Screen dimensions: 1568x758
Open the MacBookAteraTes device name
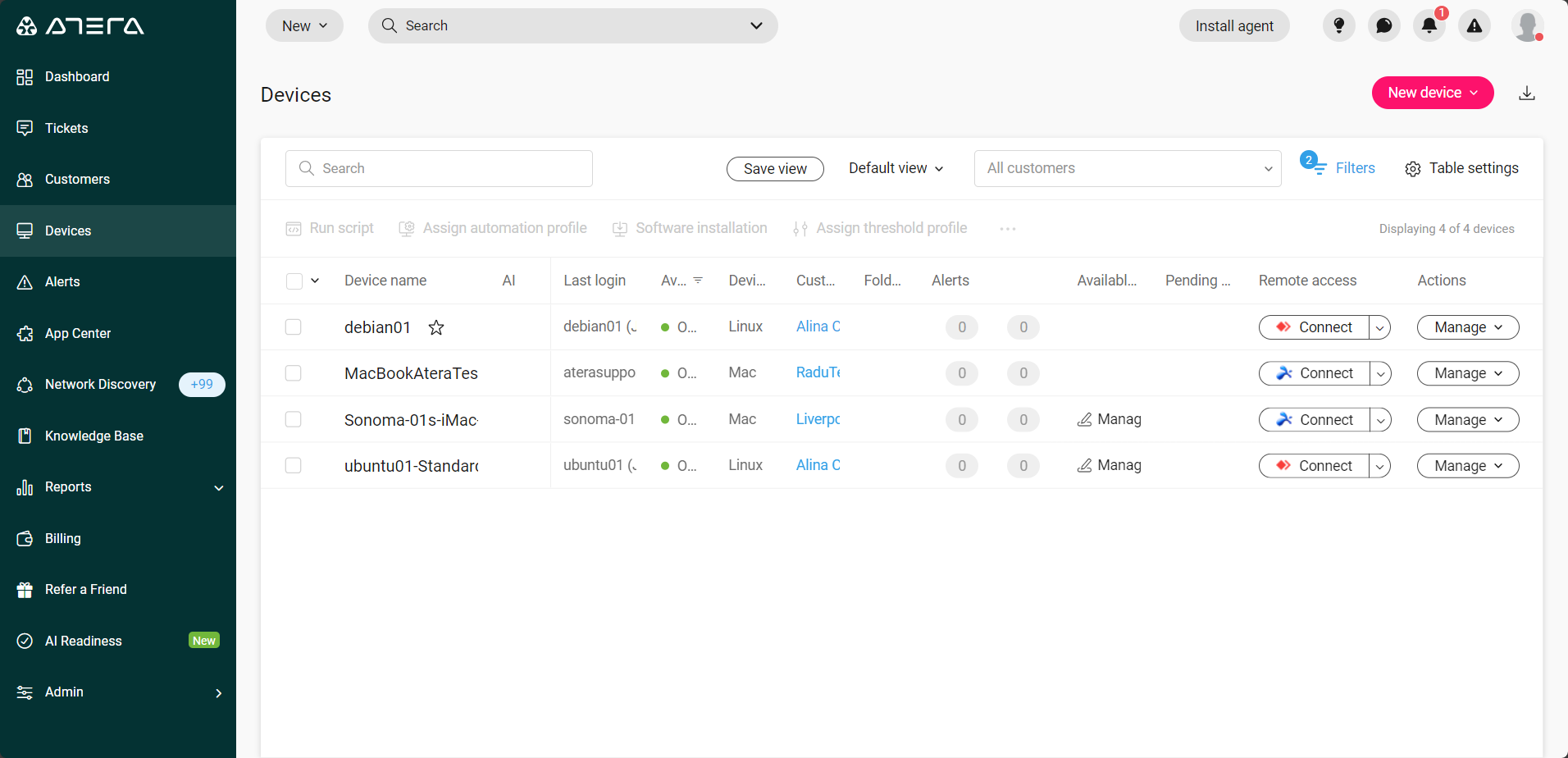point(411,373)
